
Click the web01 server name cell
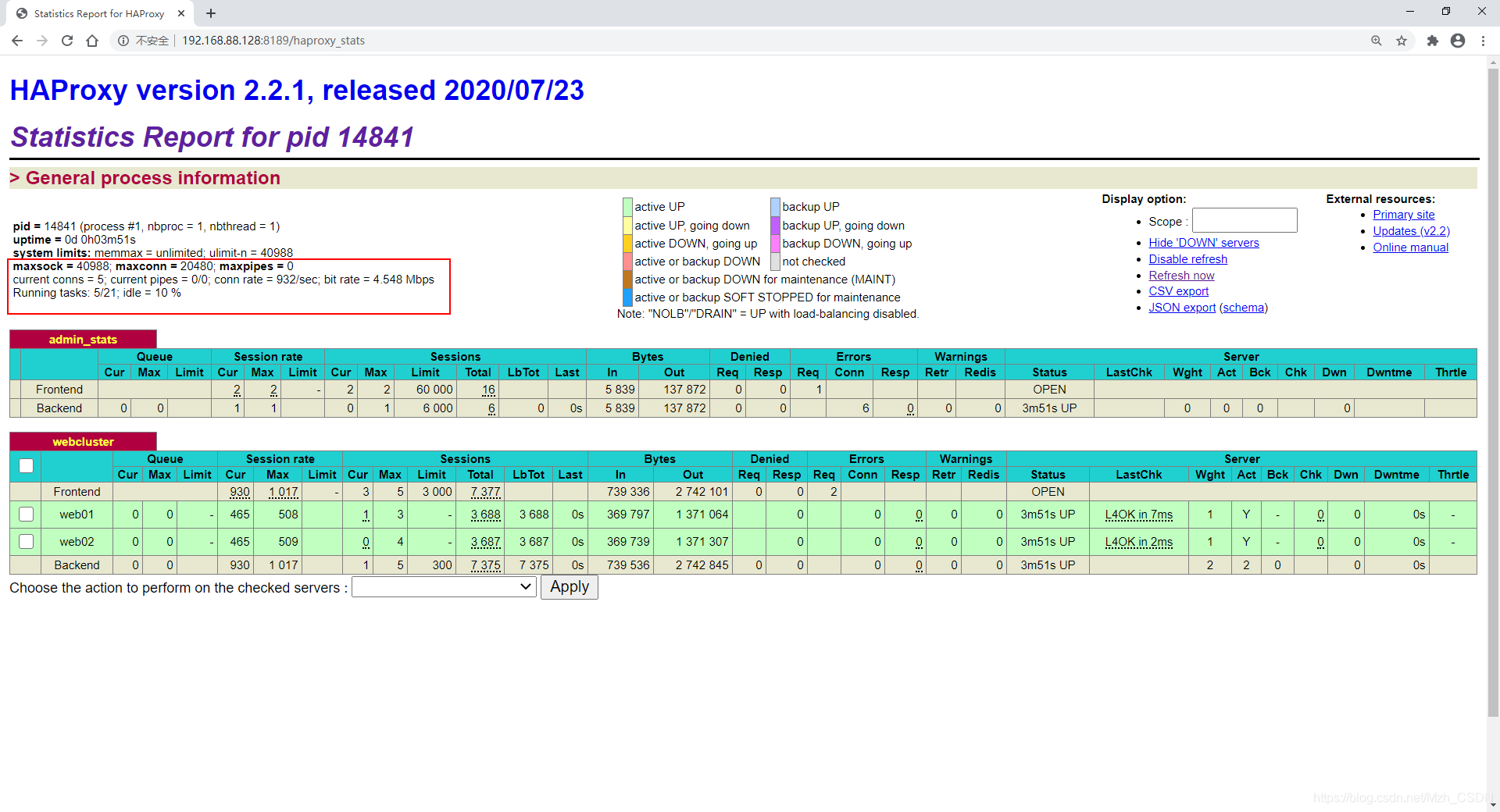[77, 515]
